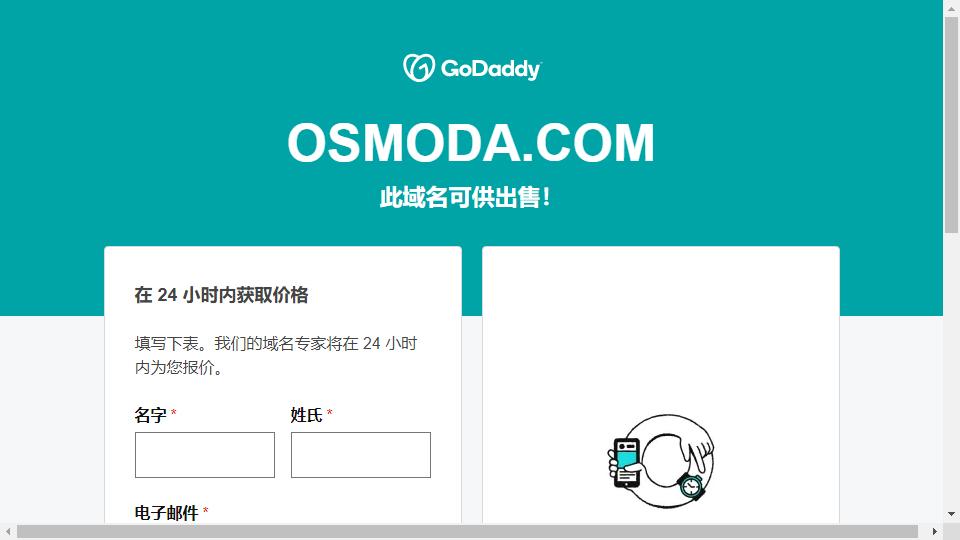Image resolution: width=960 pixels, height=540 pixels.
Task: Click the 姓氏 field label
Action: (306, 415)
